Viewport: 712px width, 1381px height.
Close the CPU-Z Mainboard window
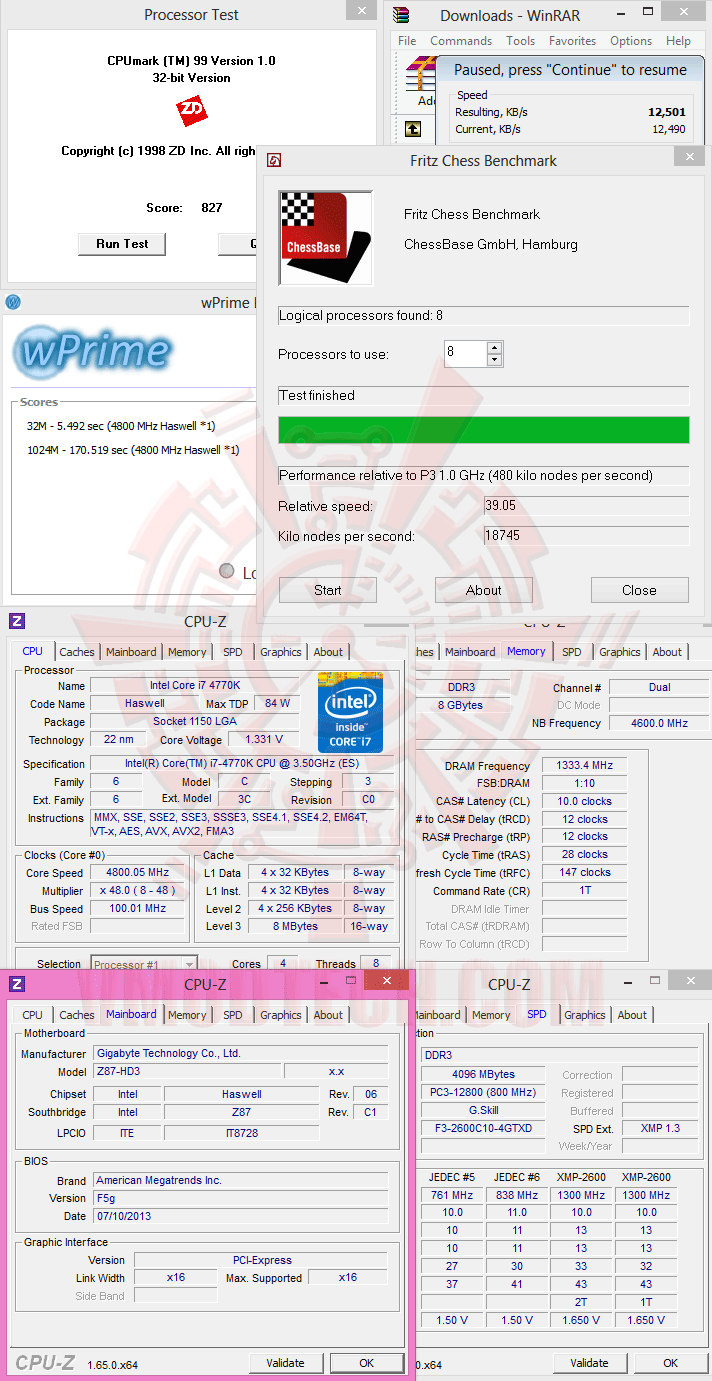pyautogui.click(x=385, y=981)
